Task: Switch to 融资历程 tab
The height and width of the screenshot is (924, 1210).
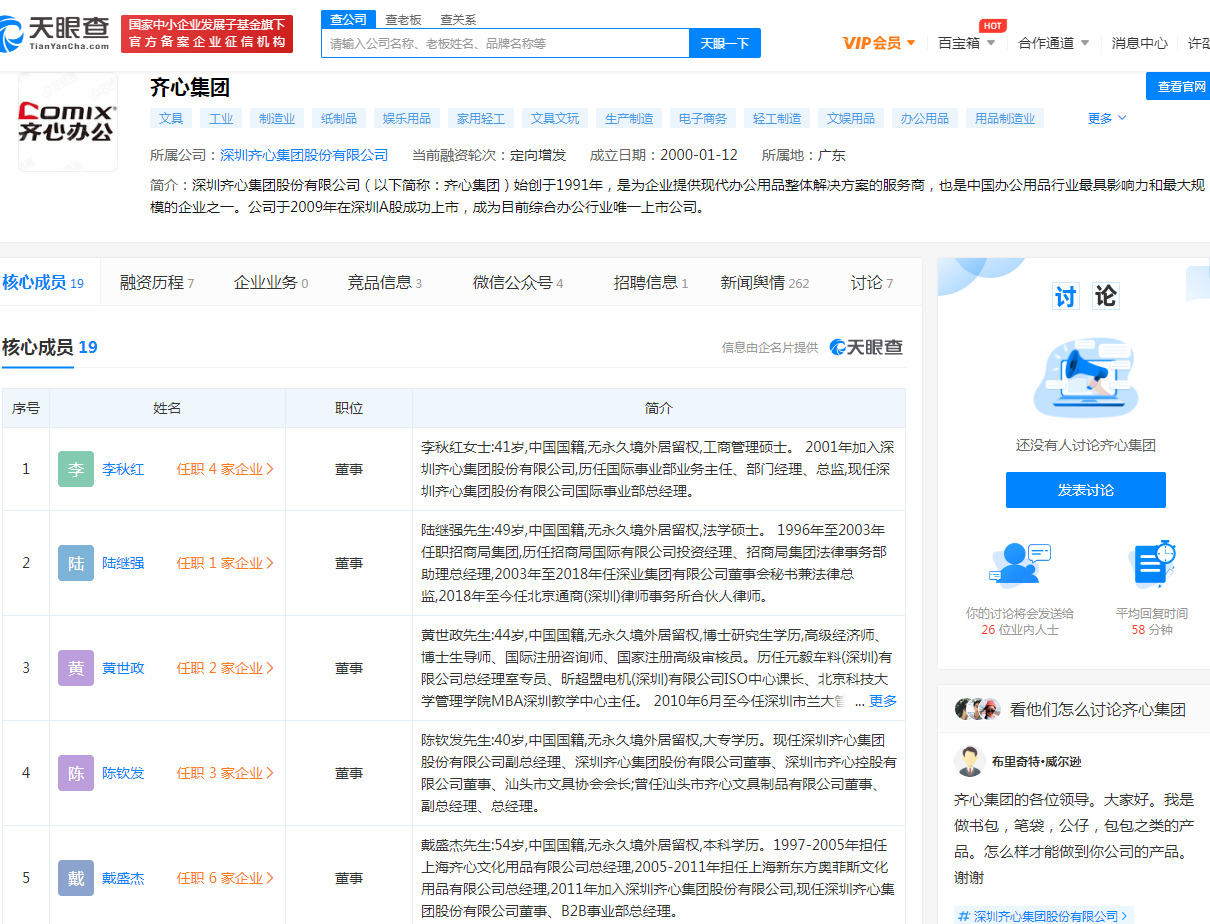Action: [x=157, y=283]
